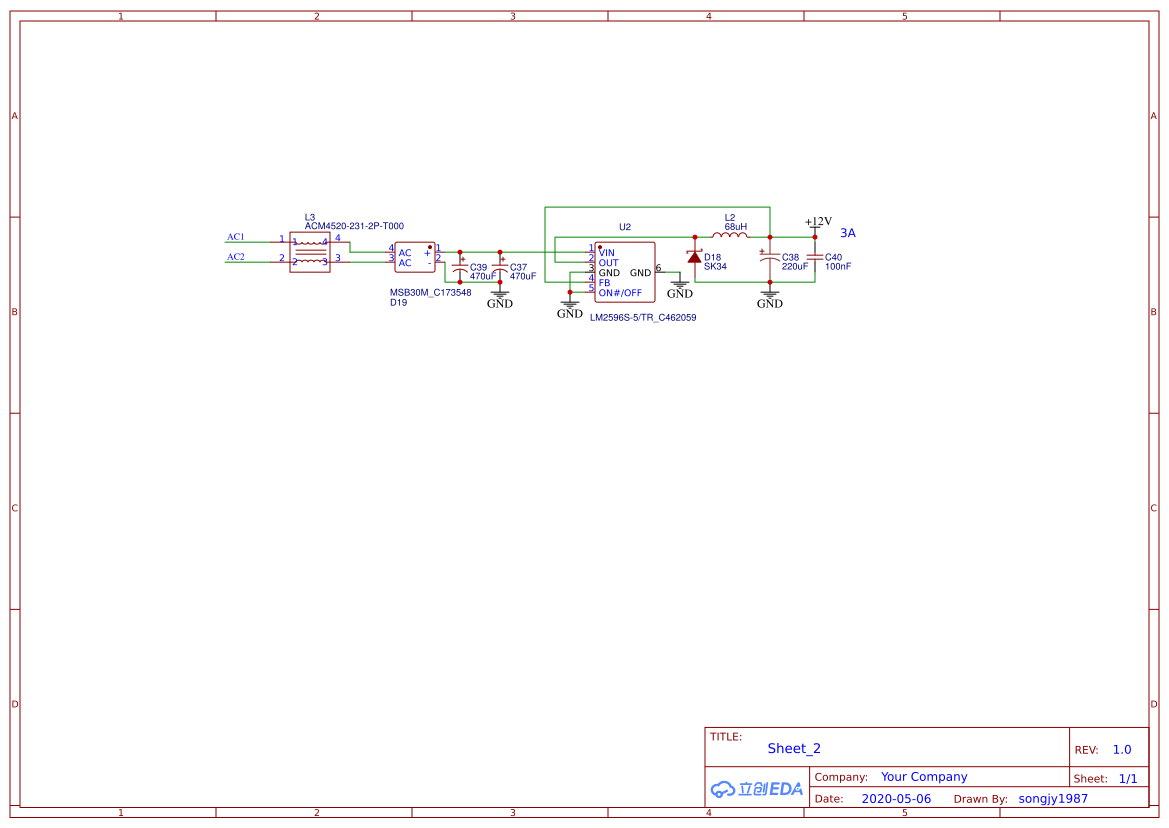1169x828 pixels.
Task: Click the U2 designator label
Action: pos(625,227)
